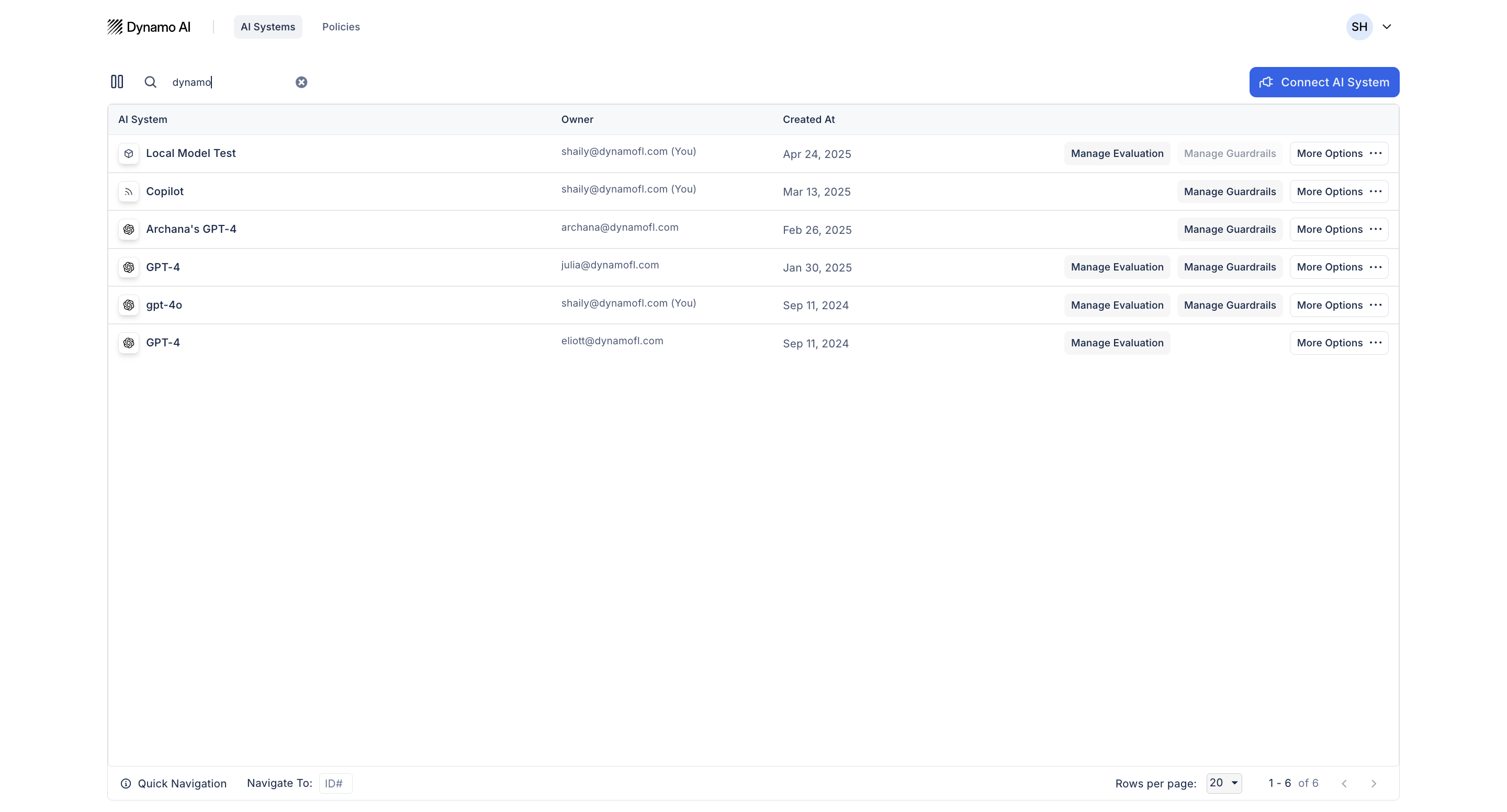
Task: Click the AI System column header
Action: coord(143,119)
